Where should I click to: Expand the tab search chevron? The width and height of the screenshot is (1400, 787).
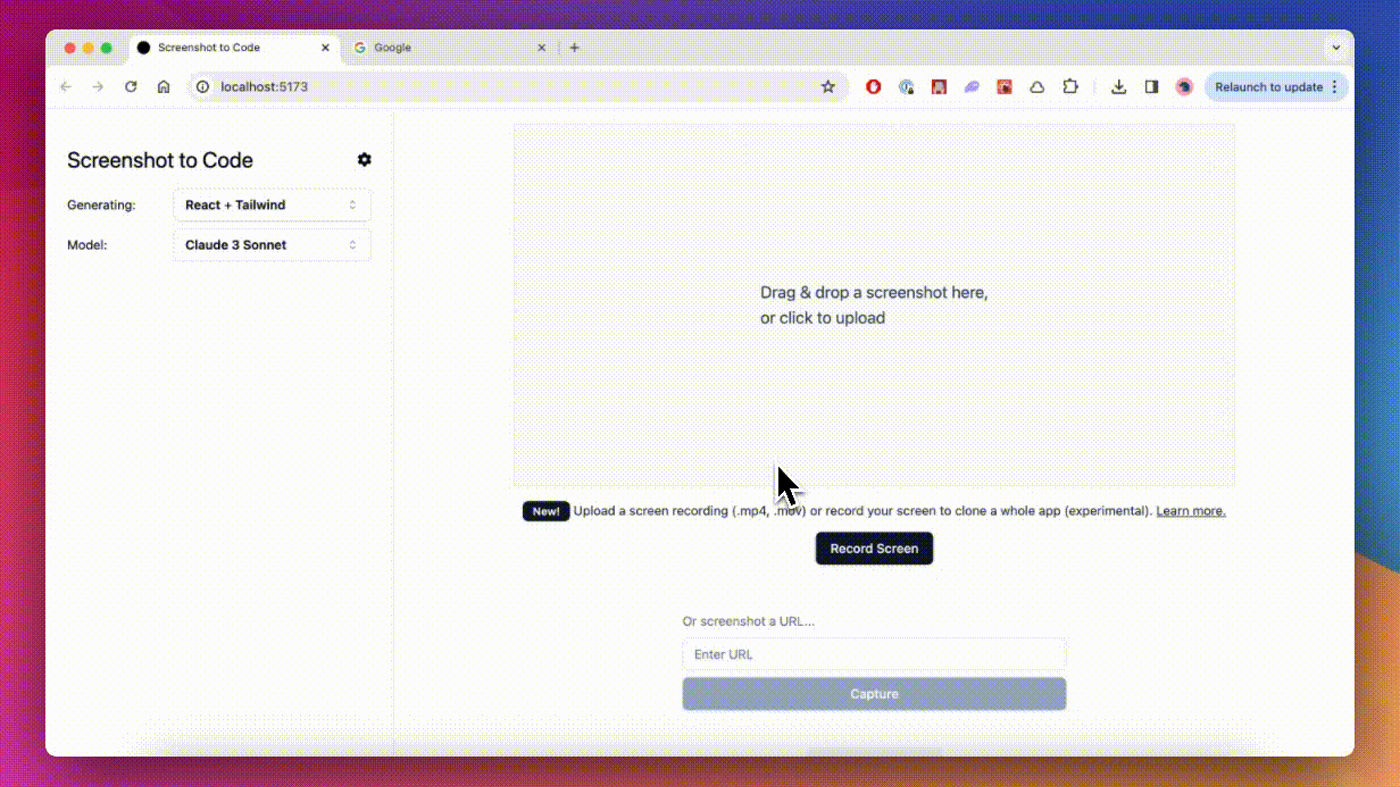(1336, 47)
